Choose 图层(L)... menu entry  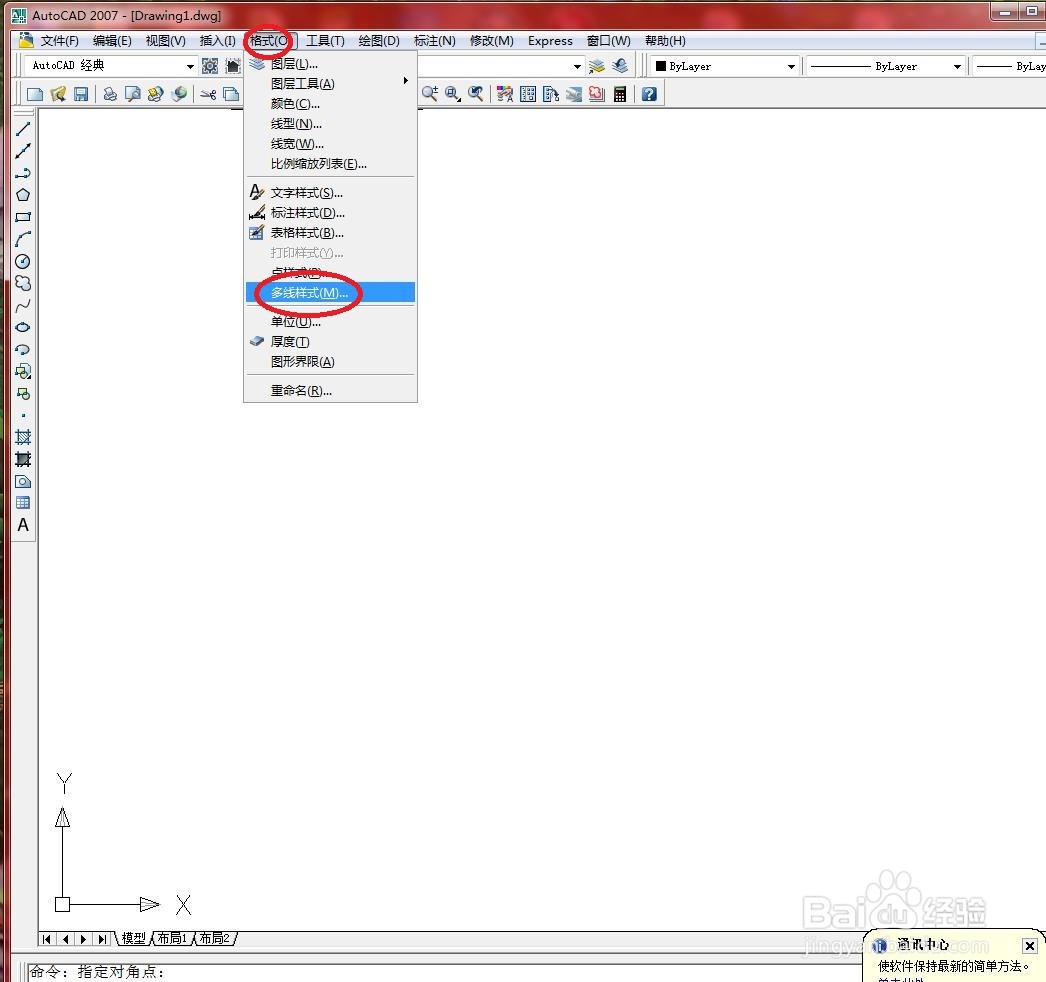point(330,64)
